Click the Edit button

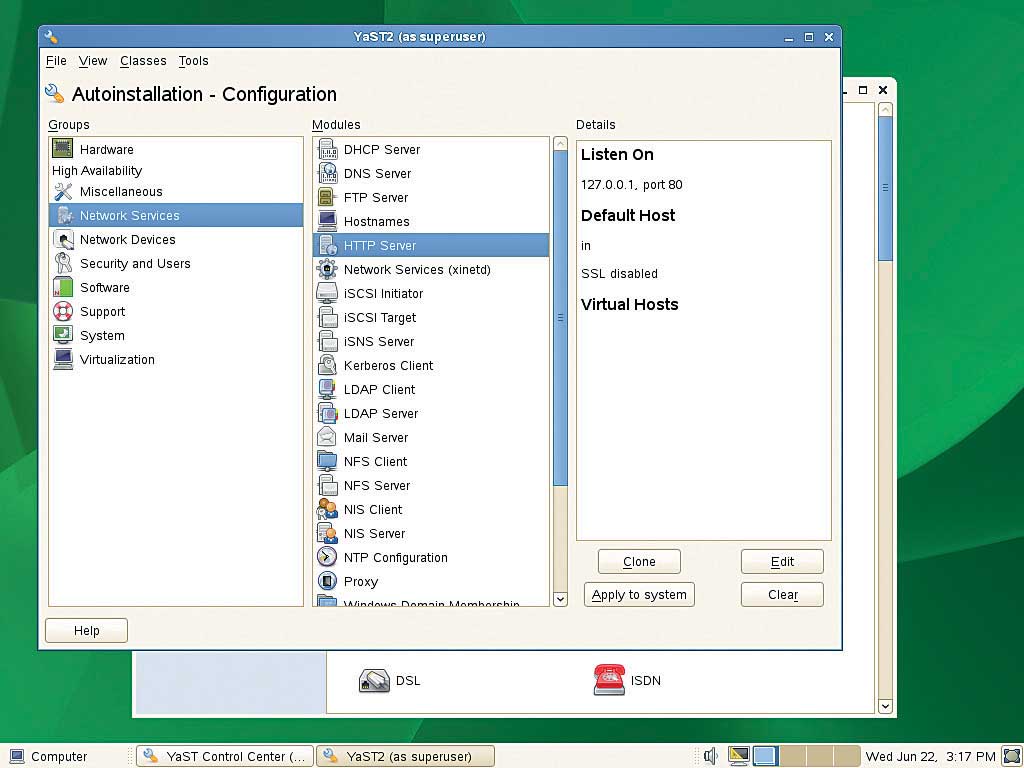[782, 562]
